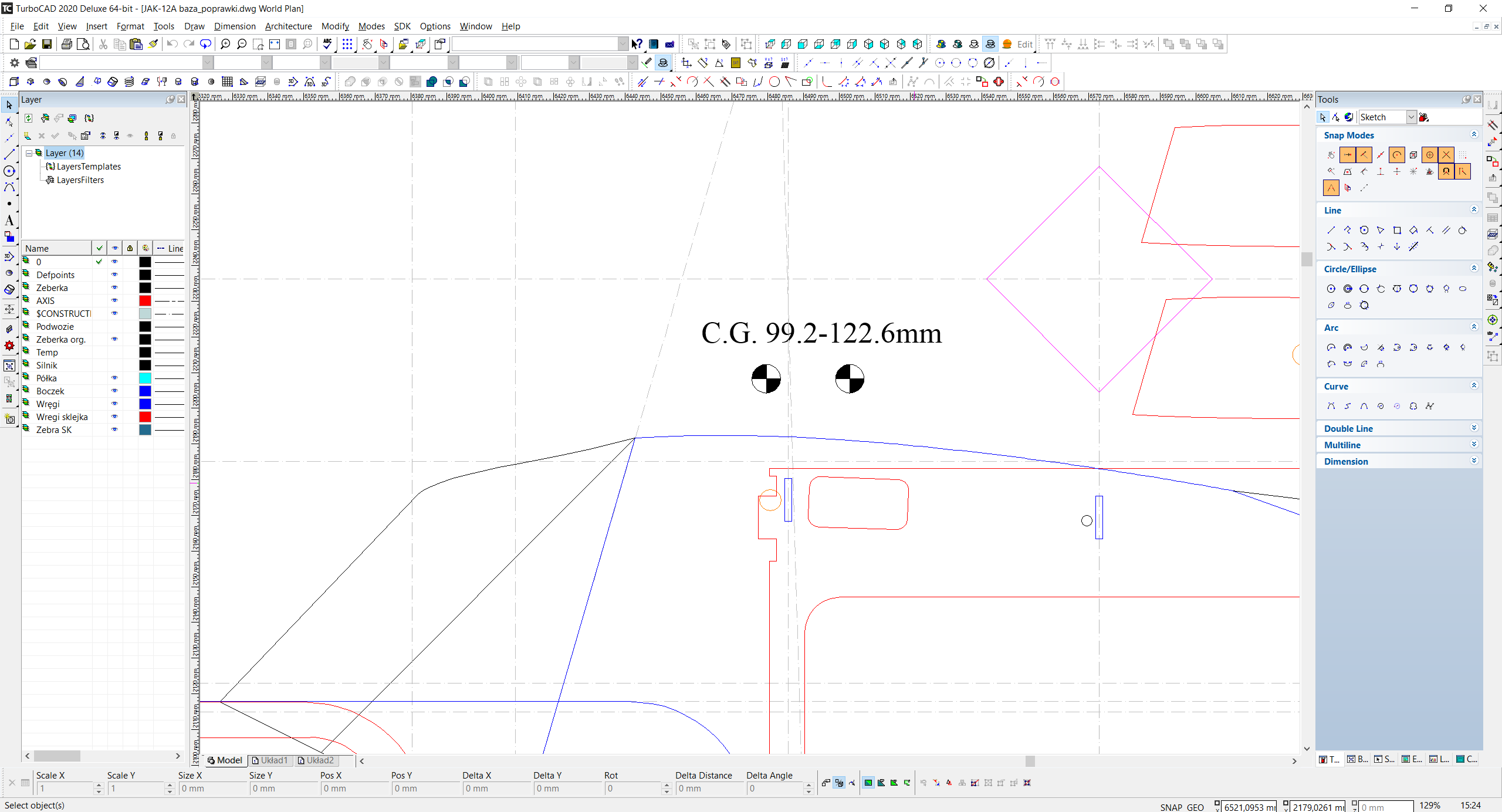This screenshot has height=812, width=1502.
Task: Click the paste clipboard icon
Action: coord(136,44)
